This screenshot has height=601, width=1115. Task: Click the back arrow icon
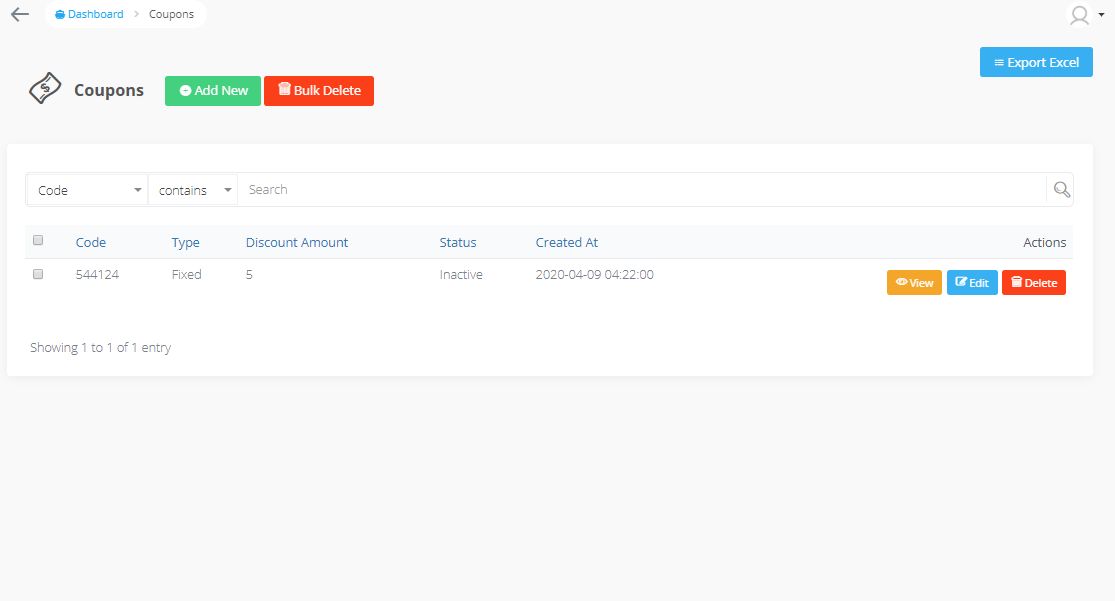(20, 14)
